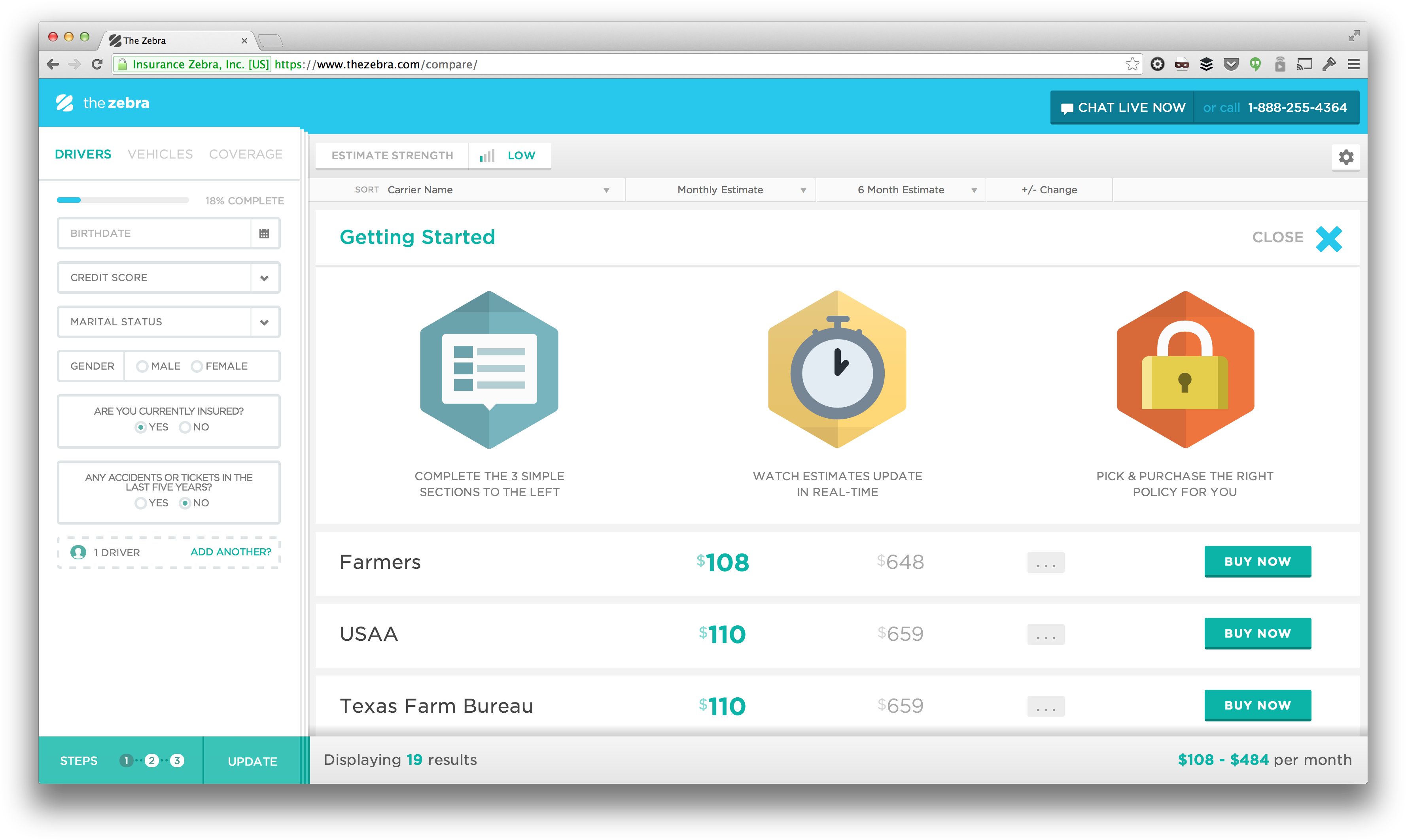Click the stopwatch hexagon illustration
Image resolution: width=1406 pixels, height=840 pixels.
(837, 370)
